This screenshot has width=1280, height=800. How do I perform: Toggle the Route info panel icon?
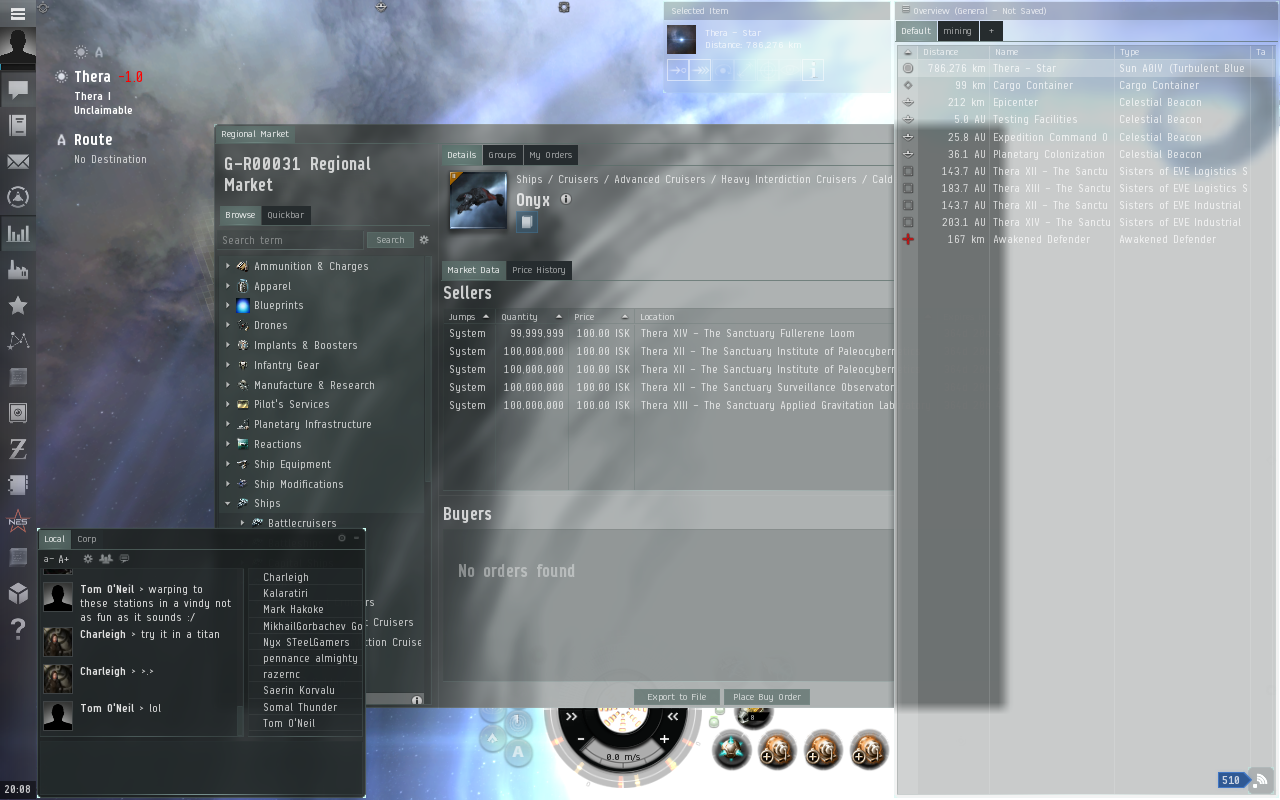61,140
